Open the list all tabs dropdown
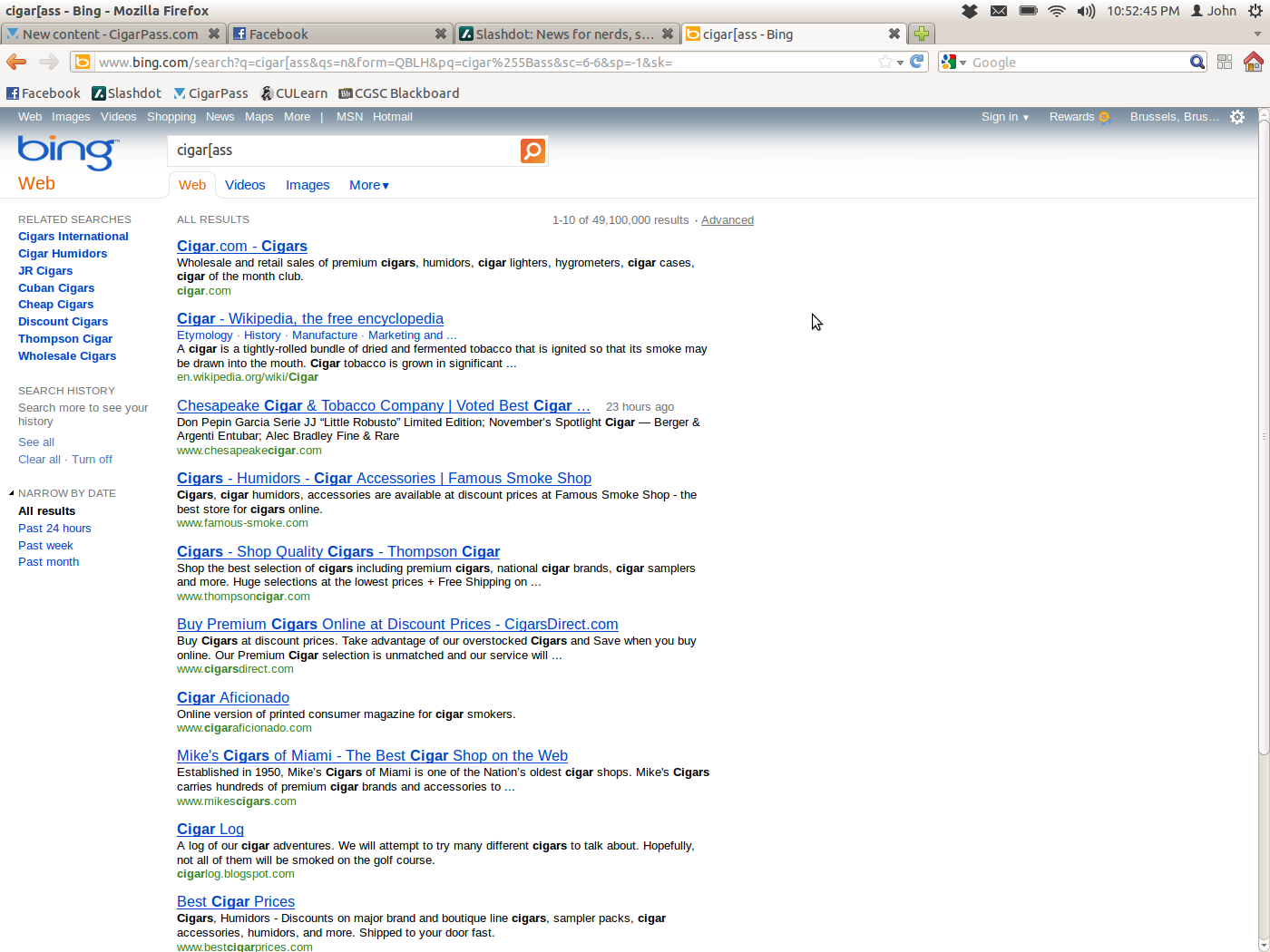Viewport: 1270px width, 952px height. click(1257, 34)
